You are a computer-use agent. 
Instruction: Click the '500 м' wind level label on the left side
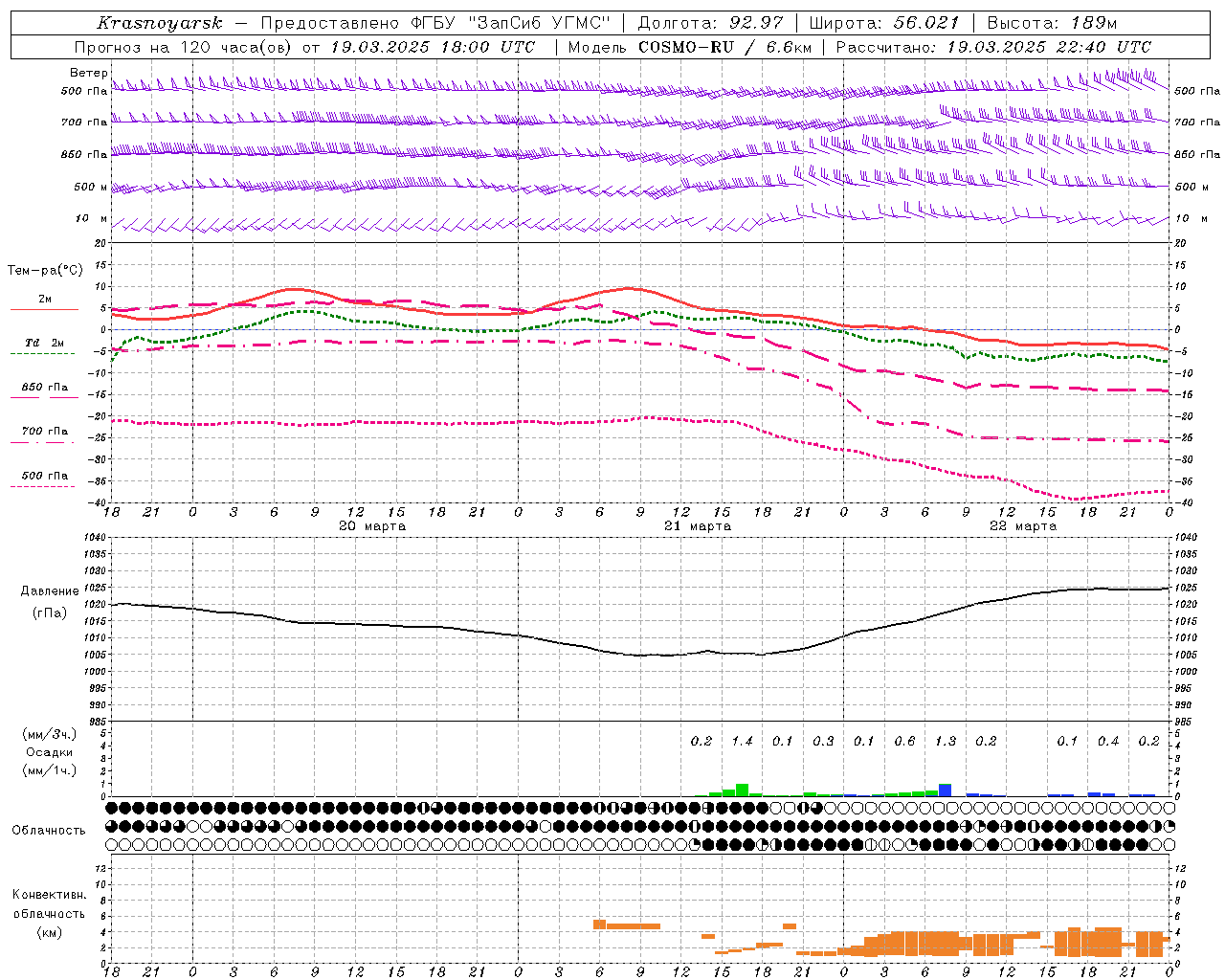(90, 187)
